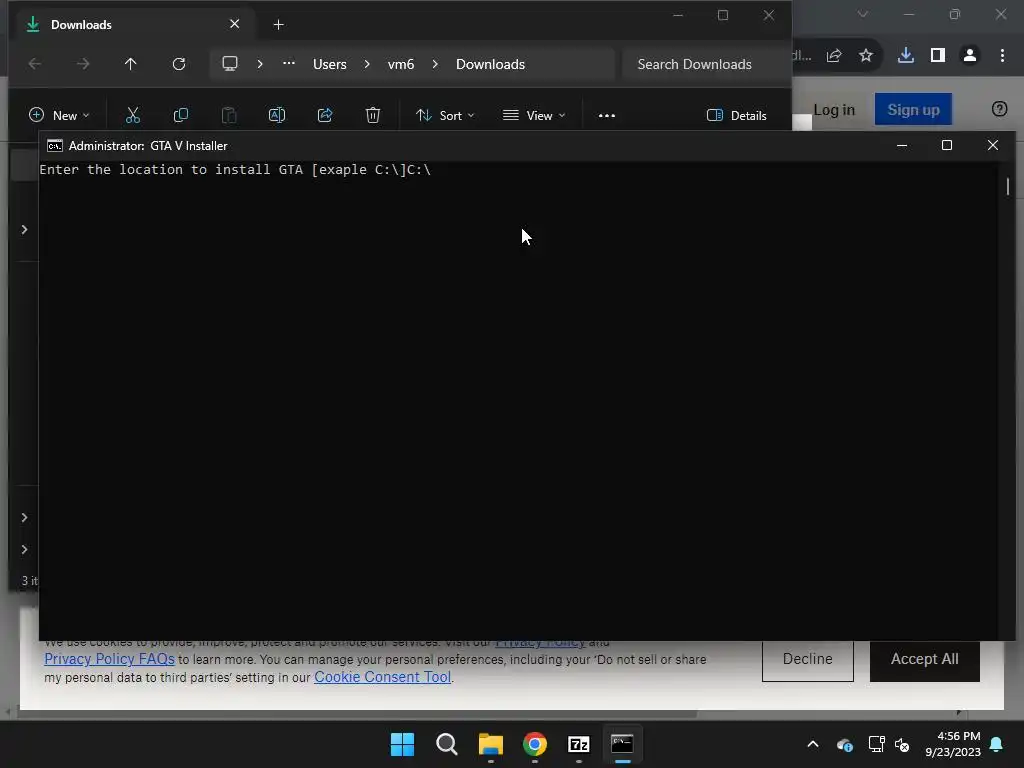
Task: Open the Cookie Consent Tool link
Action: point(383,677)
